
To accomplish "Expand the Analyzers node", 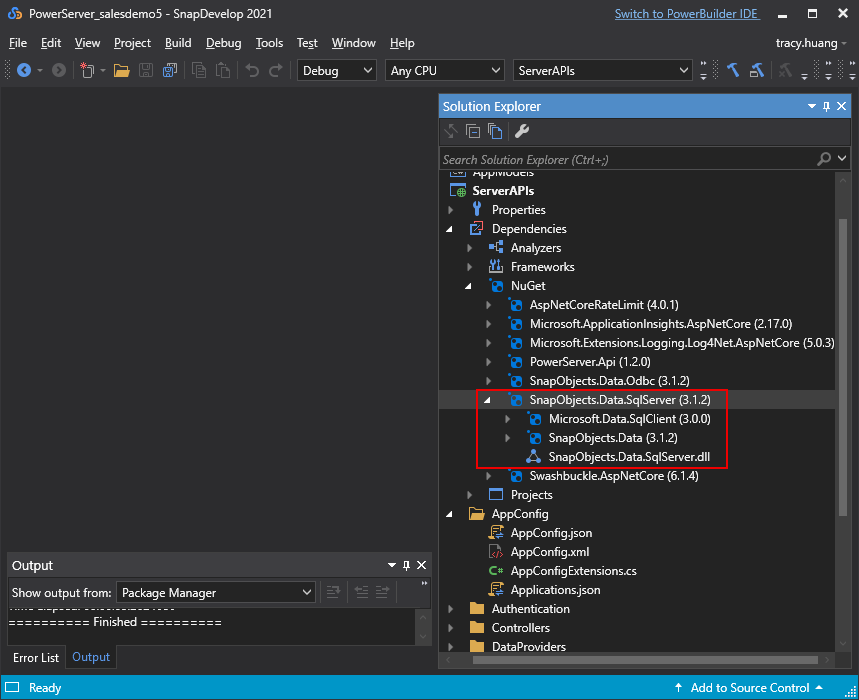I will pos(469,248).
